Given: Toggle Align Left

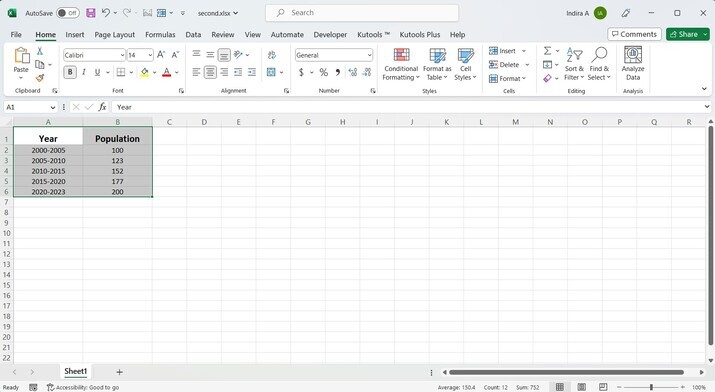Looking at the screenshot, I should pos(196,72).
